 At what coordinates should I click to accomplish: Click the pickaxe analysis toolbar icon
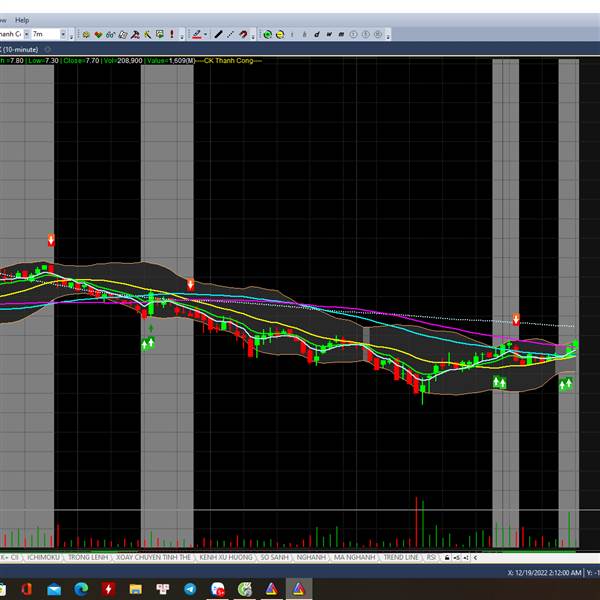click(x=147, y=34)
